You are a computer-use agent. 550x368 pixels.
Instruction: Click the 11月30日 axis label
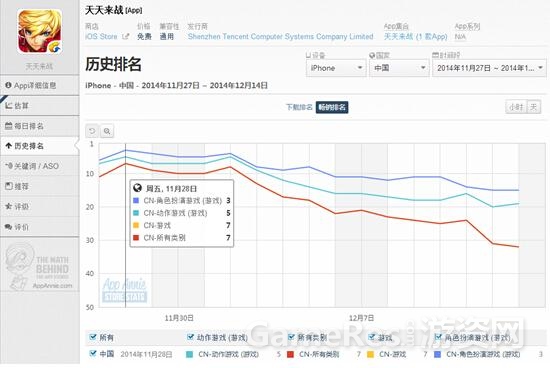[179, 318]
